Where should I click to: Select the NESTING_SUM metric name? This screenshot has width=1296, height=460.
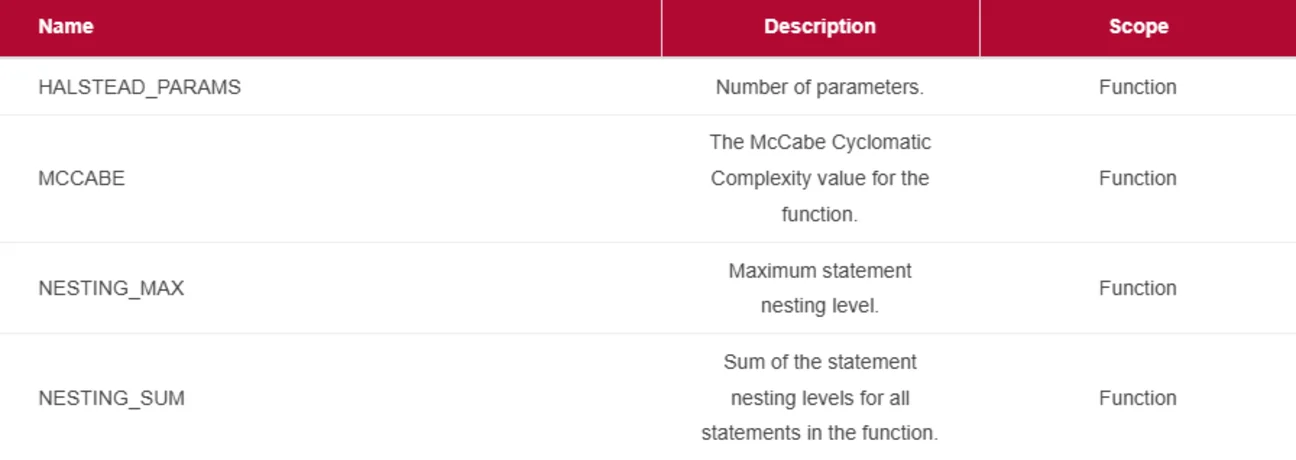coord(111,398)
